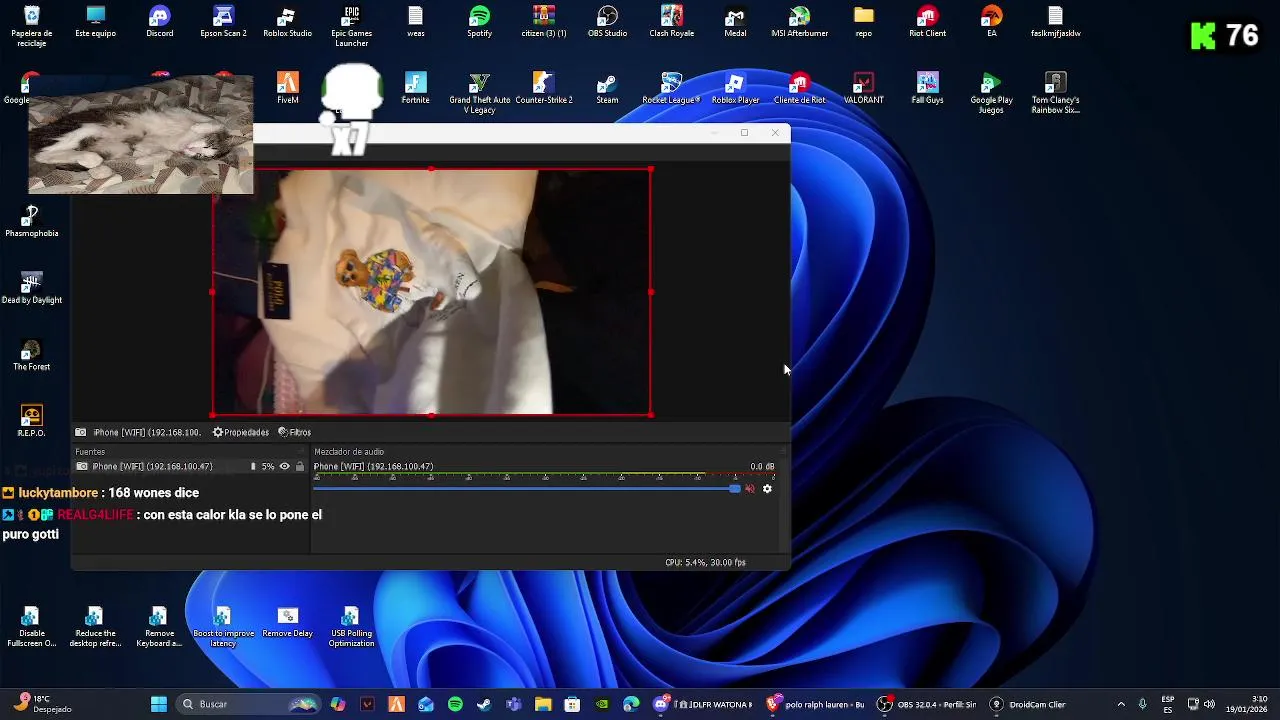Launch Counter-Strike 2 shortcut

click(x=543, y=88)
